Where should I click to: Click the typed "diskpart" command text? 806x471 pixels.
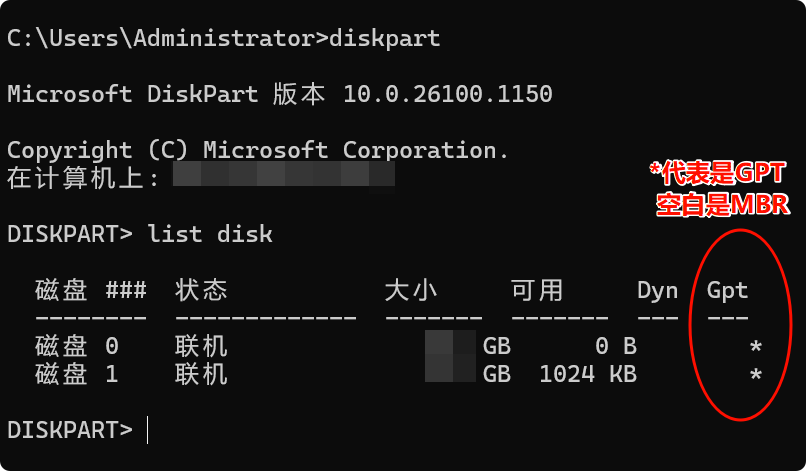(x=384, y=39)
